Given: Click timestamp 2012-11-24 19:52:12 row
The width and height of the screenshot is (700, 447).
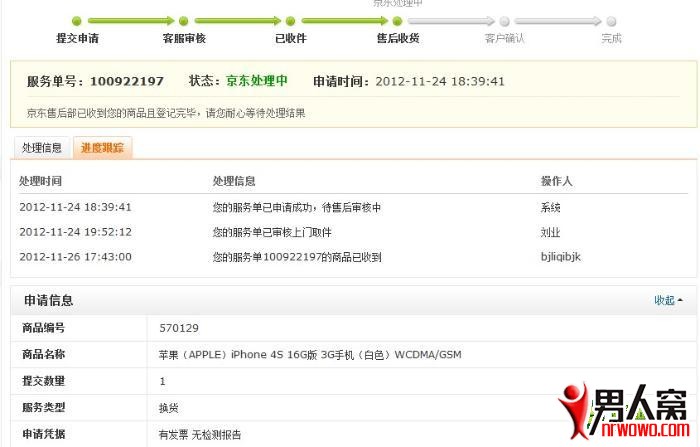Looking at the screenshot, I should tap(75, 232).
